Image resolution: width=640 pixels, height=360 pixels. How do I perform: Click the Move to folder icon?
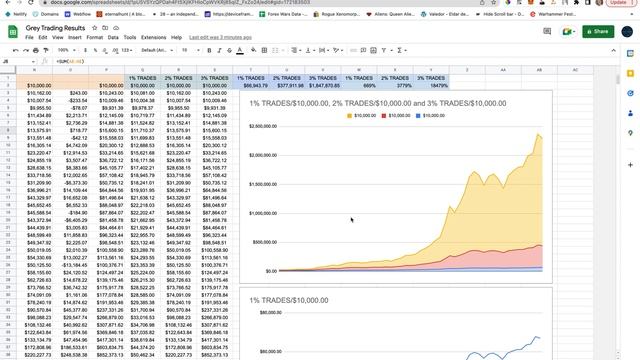[105, 28]
